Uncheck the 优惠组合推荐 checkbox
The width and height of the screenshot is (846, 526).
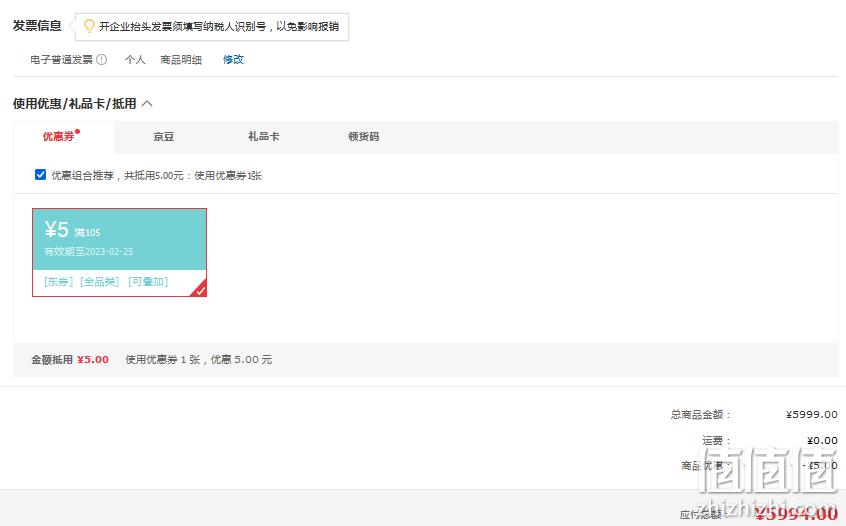40,174
